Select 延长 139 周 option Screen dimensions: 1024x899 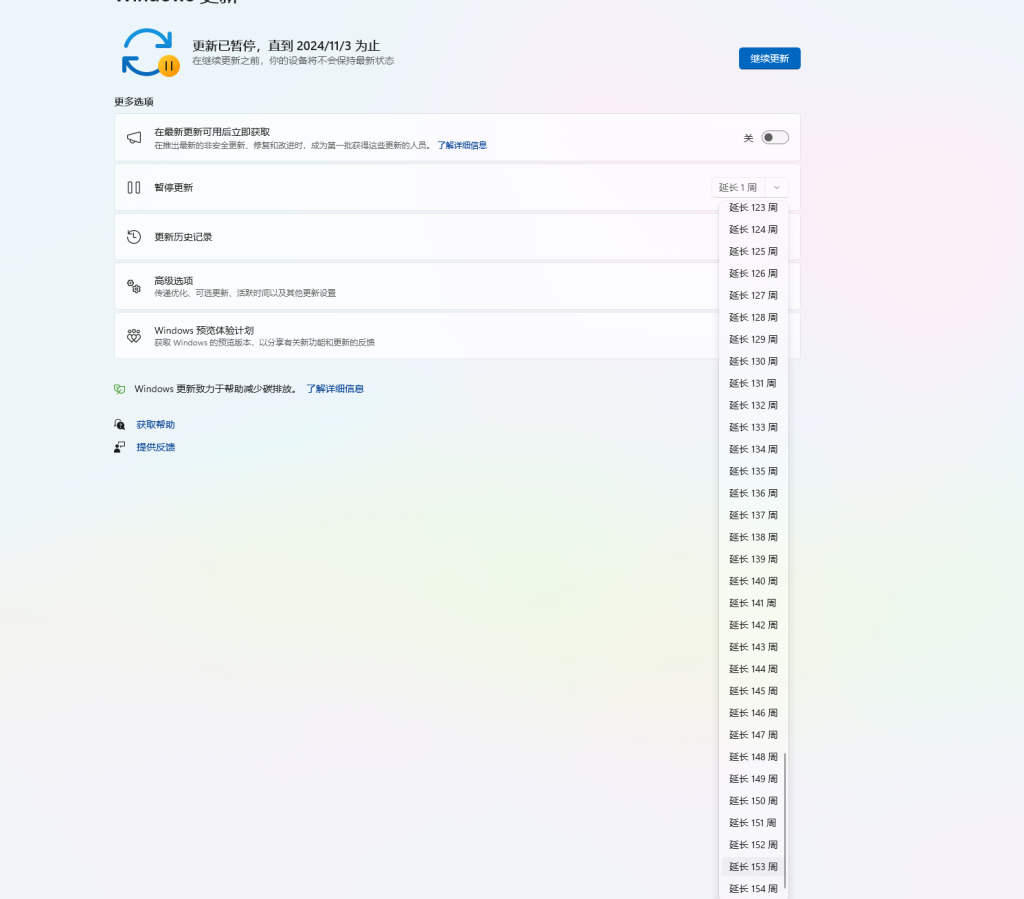point(753,560)
